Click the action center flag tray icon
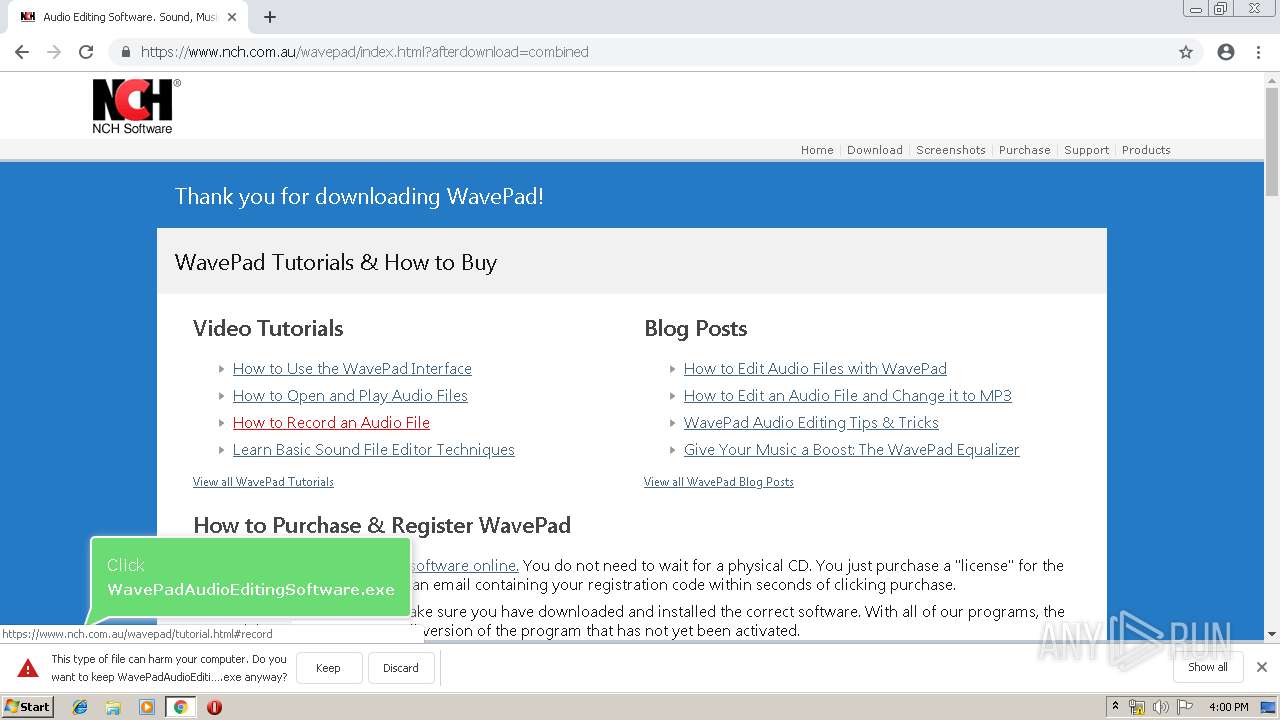 click(x=1183, y=707)
